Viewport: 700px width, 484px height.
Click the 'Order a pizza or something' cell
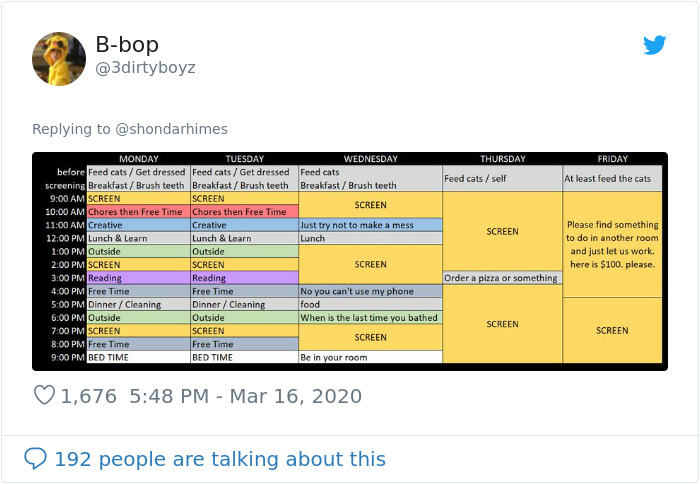(502, 278)
